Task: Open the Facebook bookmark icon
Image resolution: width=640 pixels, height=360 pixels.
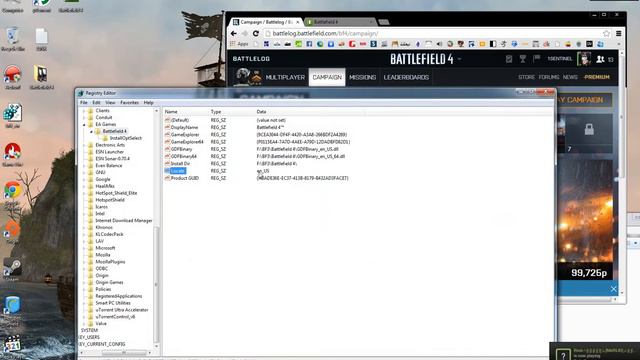Action: coord(309,44)
